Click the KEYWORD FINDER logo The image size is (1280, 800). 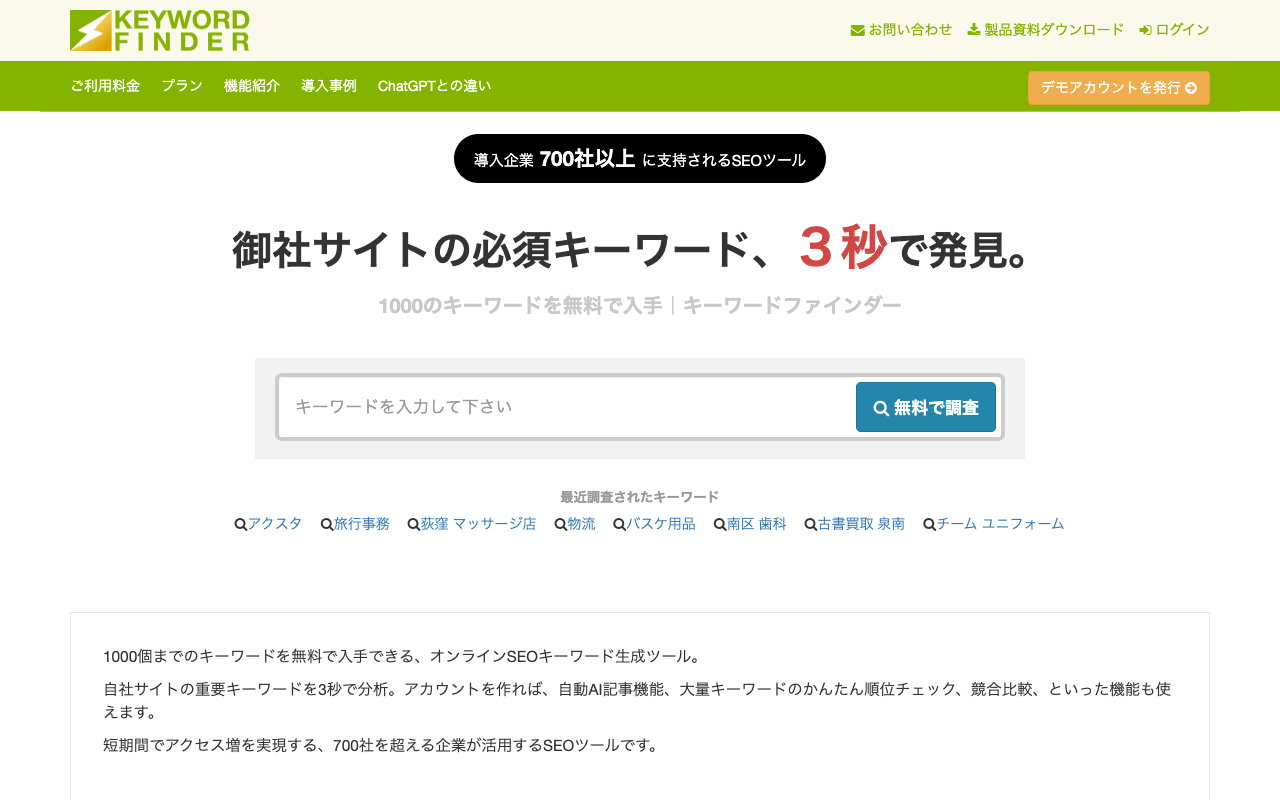click(x=159, y=30)
